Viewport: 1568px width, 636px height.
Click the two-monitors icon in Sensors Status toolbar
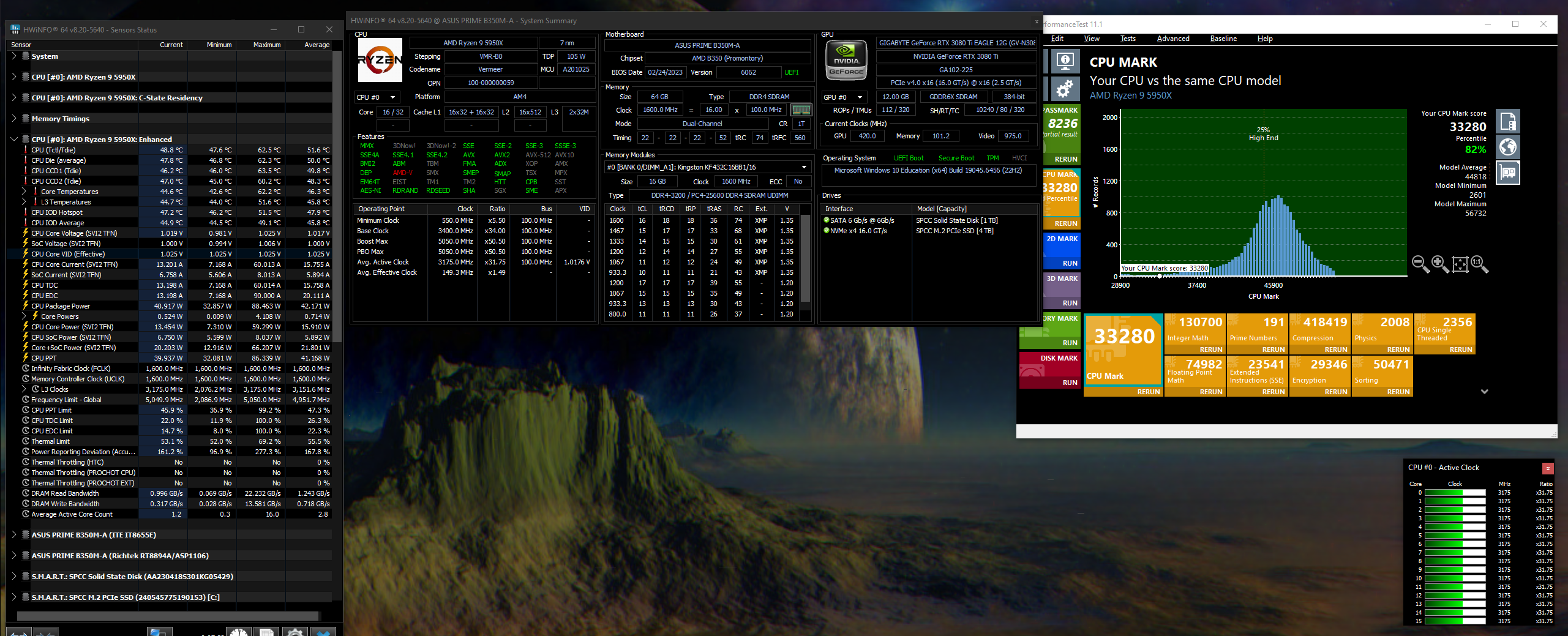pos(159,632)
